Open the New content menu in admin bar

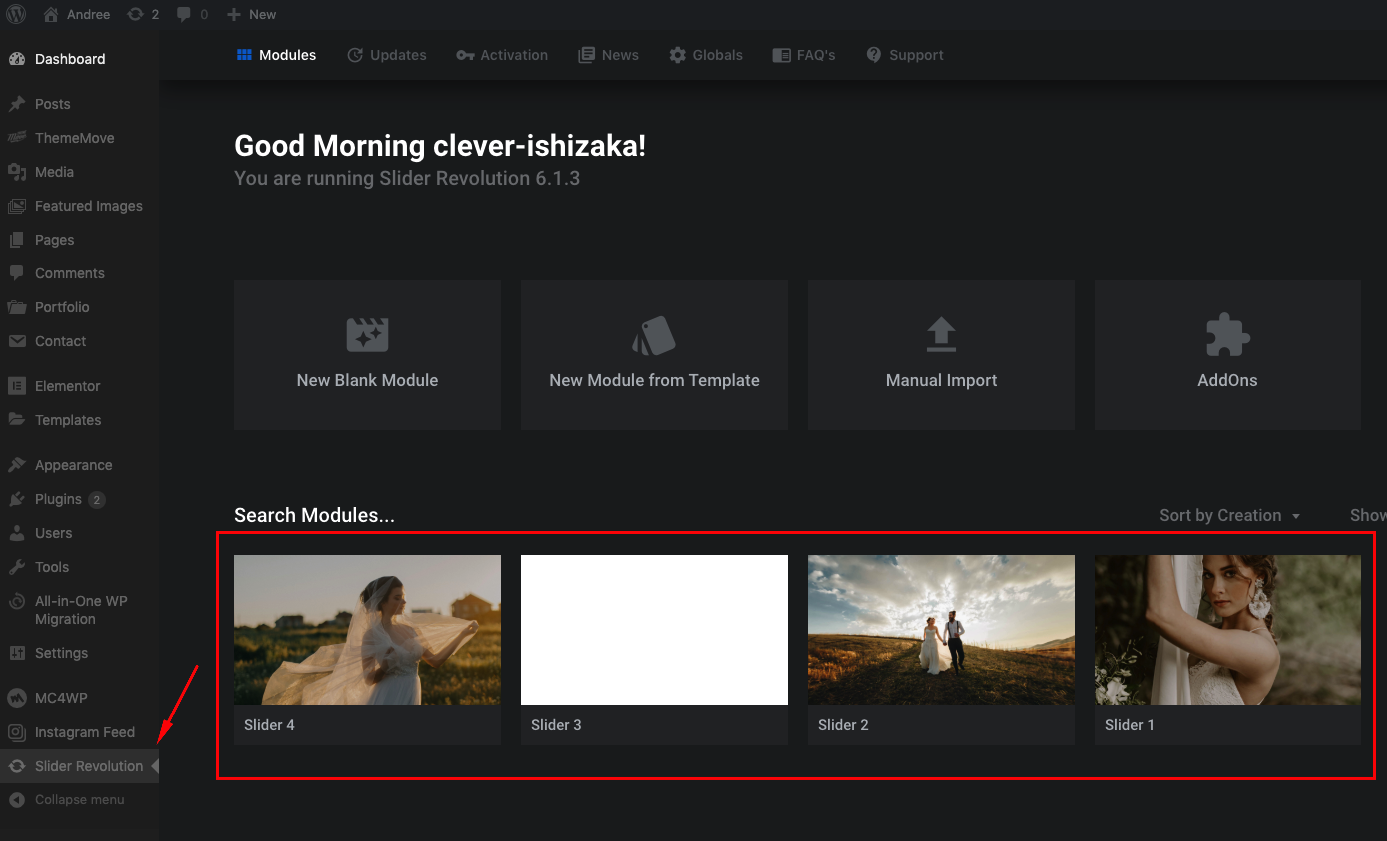point(251,14)
